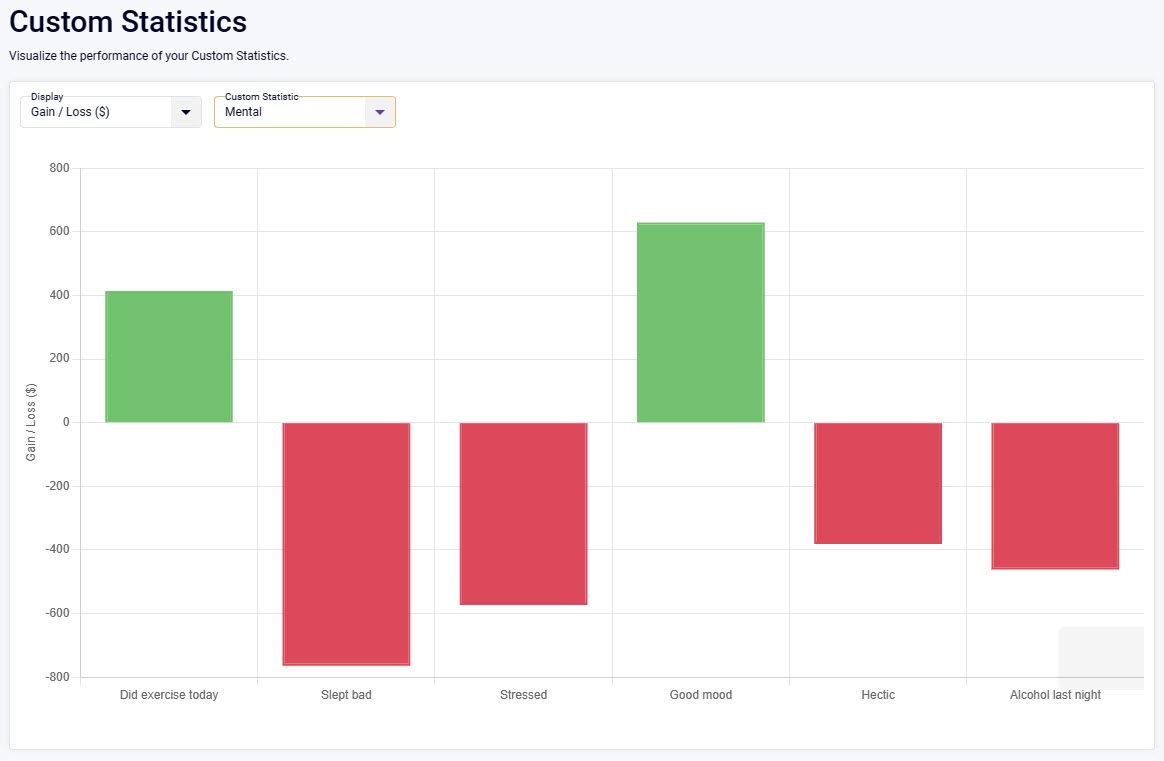This screenshot has height=761, width=1164.
Task: Click the green Did exercise today bar
Action: coord(169,357)
